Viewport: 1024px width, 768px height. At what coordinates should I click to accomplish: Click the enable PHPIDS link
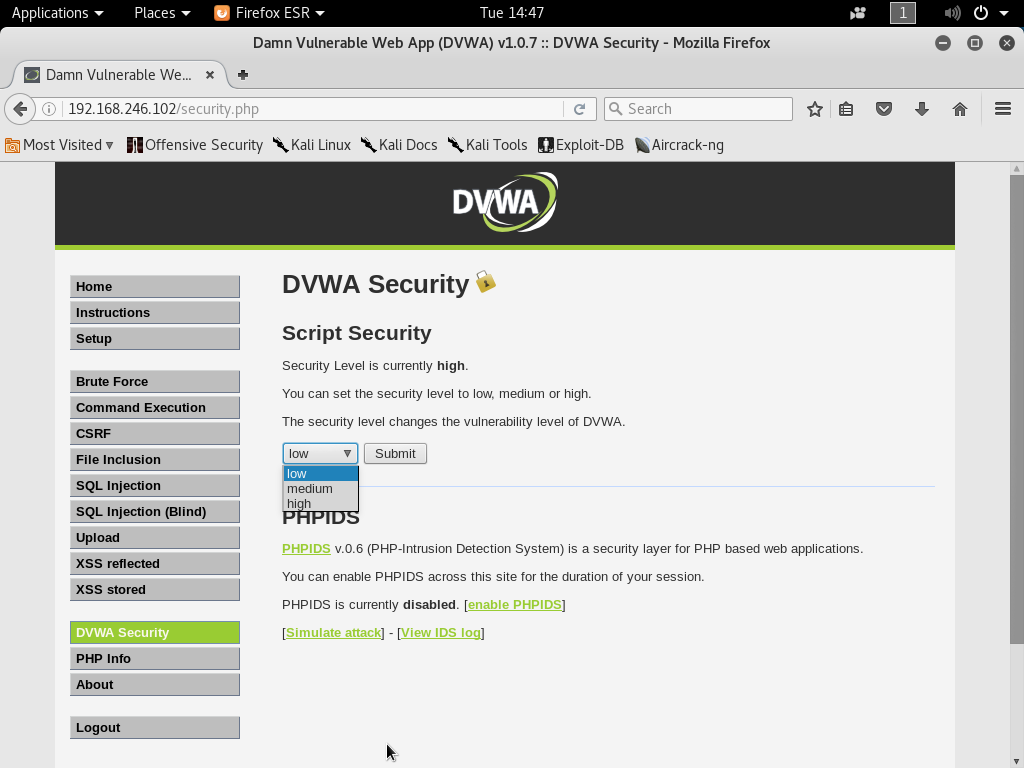[513, 604]
